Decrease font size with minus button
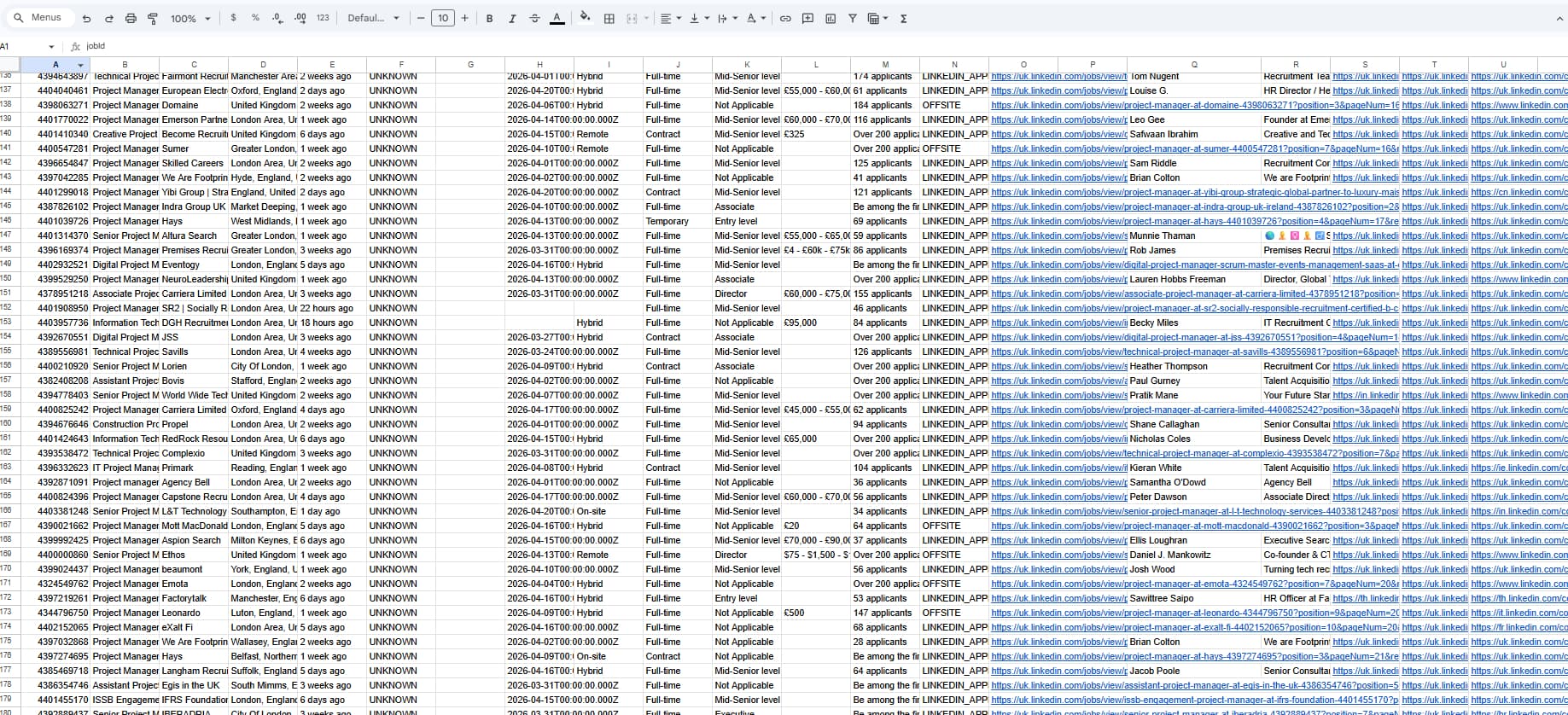The height and width of the screenshot is (715, 1568). (x=421, y=18)
